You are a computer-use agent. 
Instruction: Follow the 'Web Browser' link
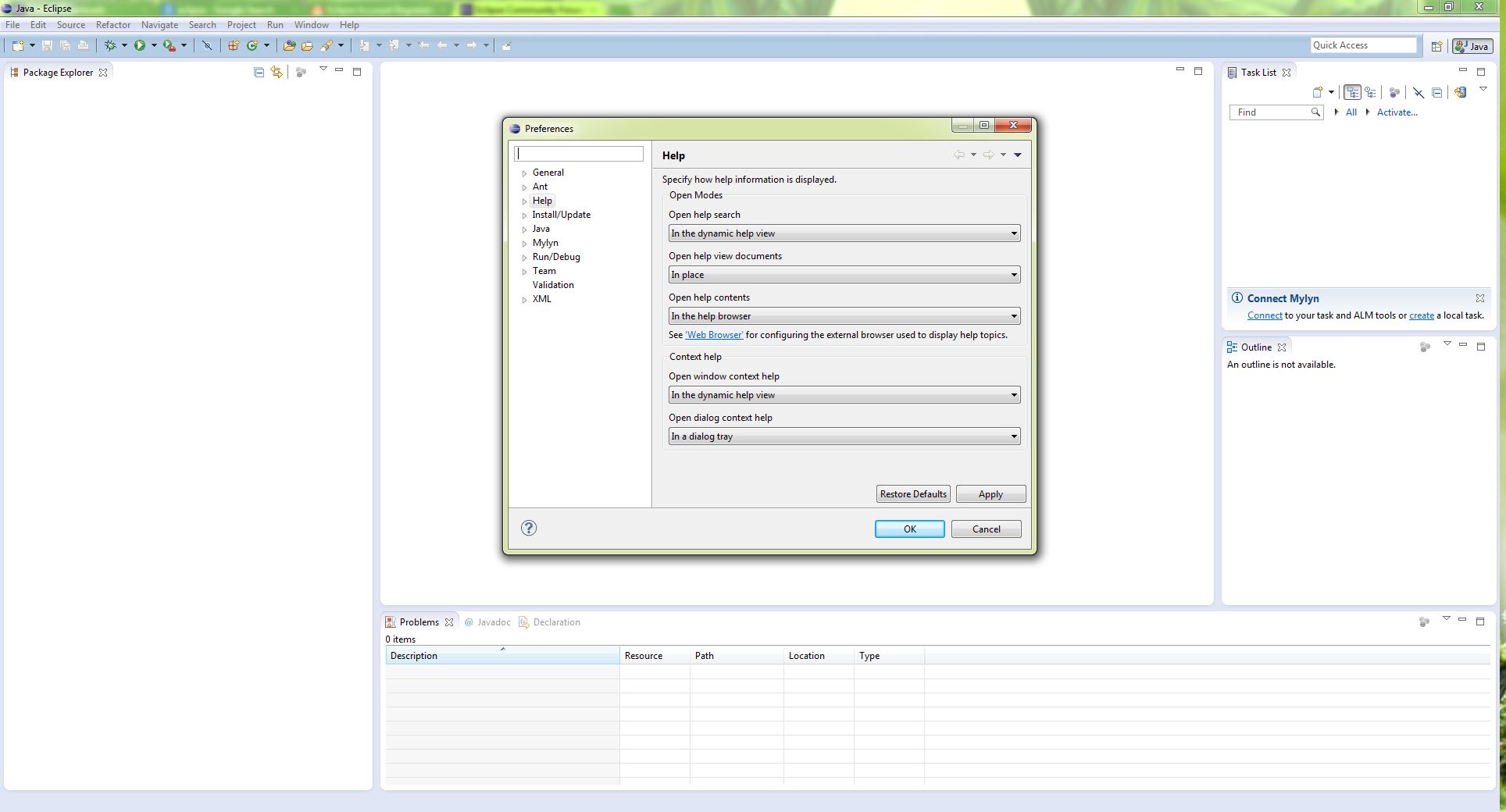pyautogui.click(x=714, y=335)
